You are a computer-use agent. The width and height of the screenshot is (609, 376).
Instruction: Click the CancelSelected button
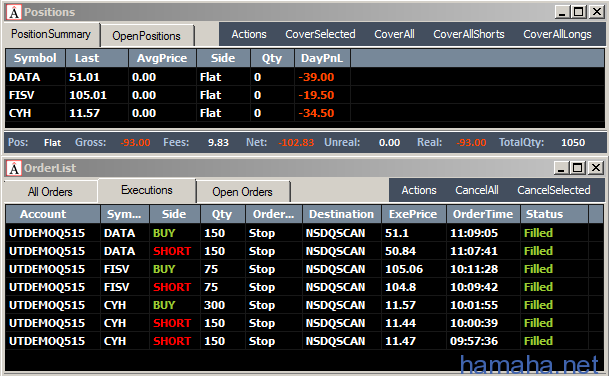(x=554, y=190)
